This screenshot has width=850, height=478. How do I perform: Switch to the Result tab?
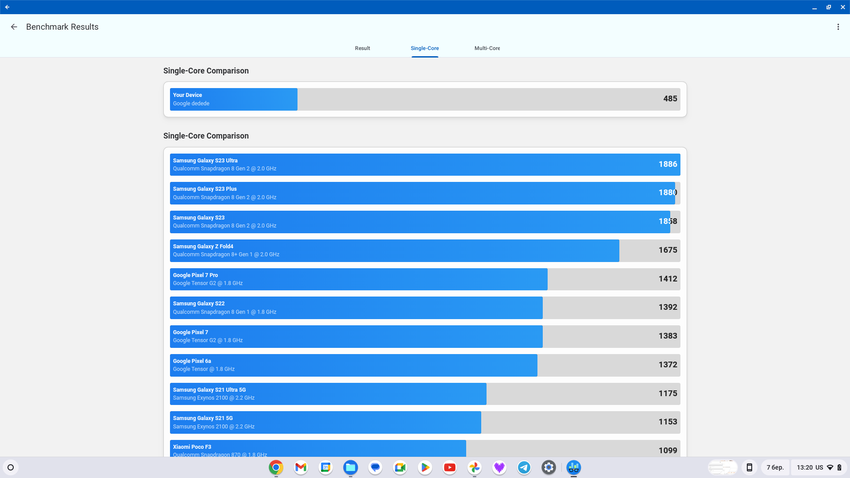(x=362, y=48)
